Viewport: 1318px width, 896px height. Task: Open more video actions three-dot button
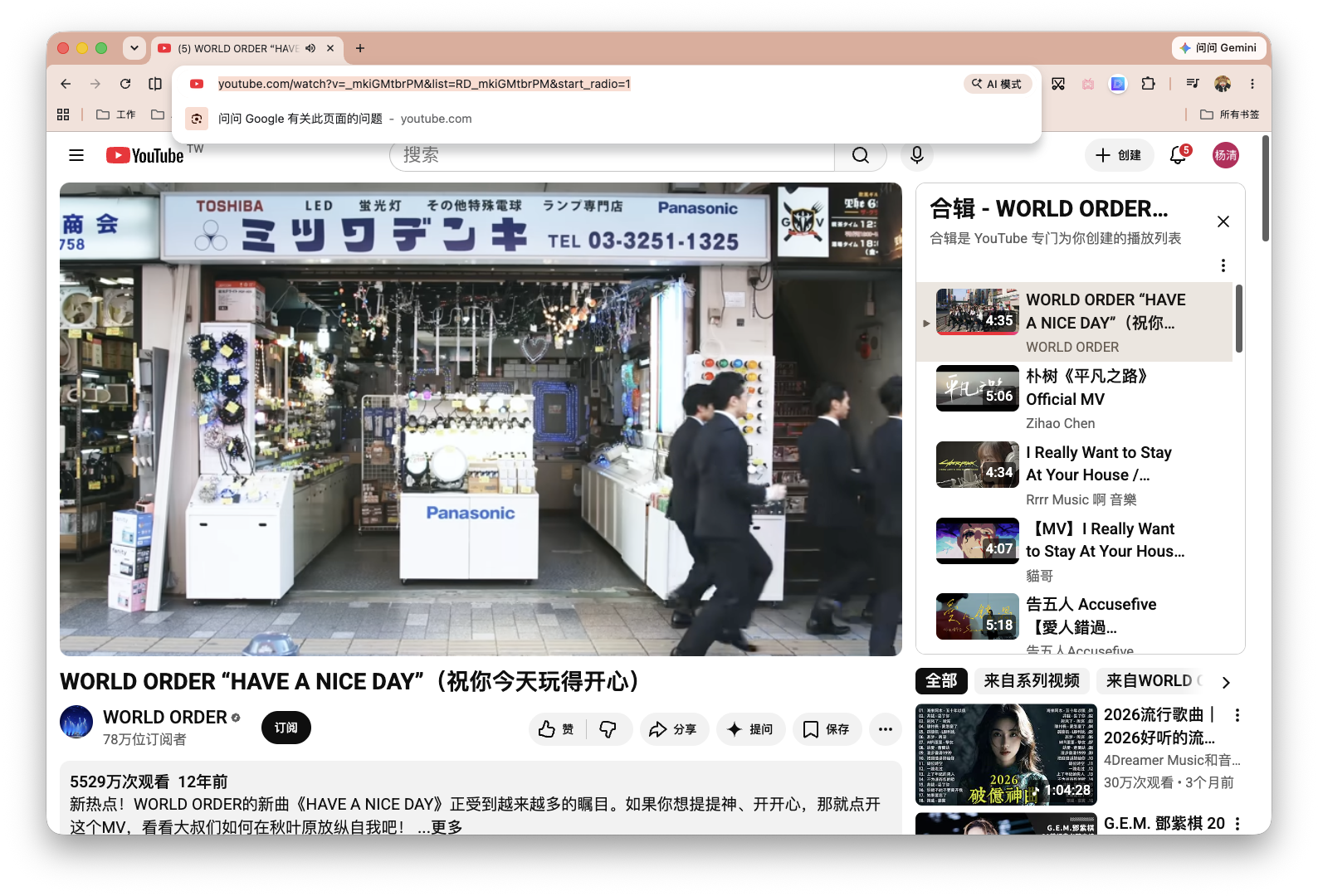886,729
